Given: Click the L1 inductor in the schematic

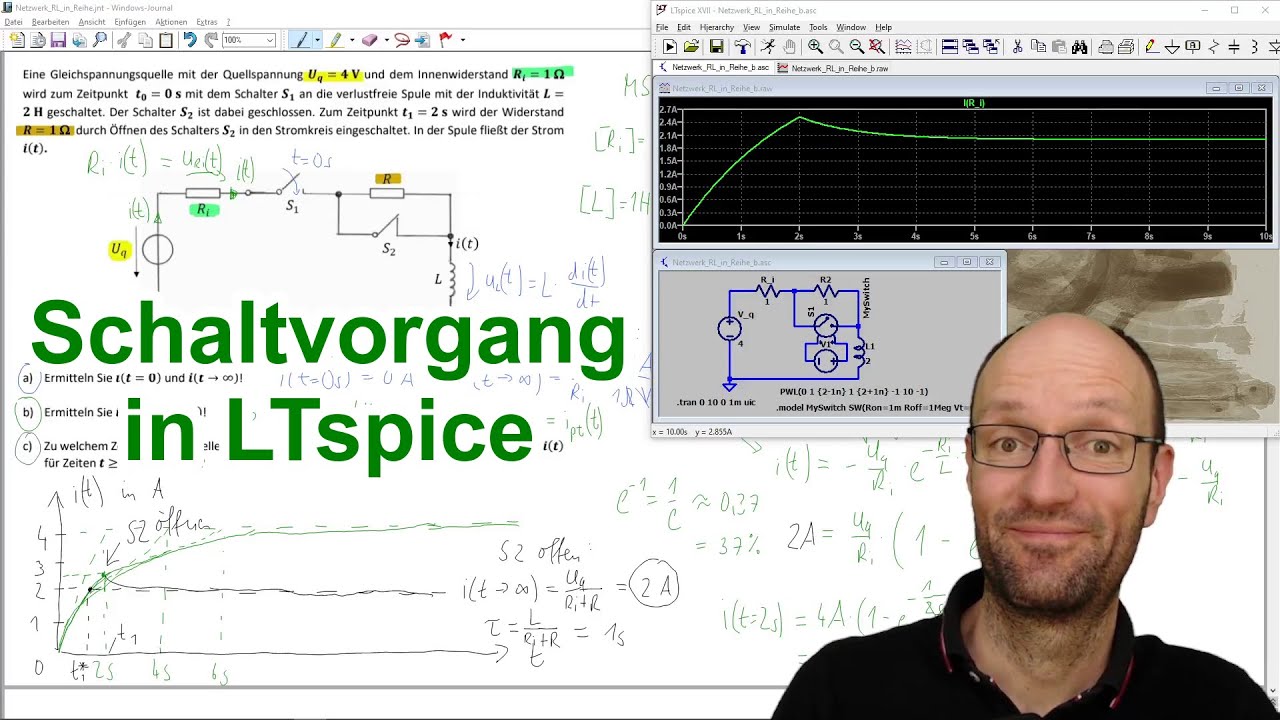Looking at the screenshot, I should tap(858, 350).
